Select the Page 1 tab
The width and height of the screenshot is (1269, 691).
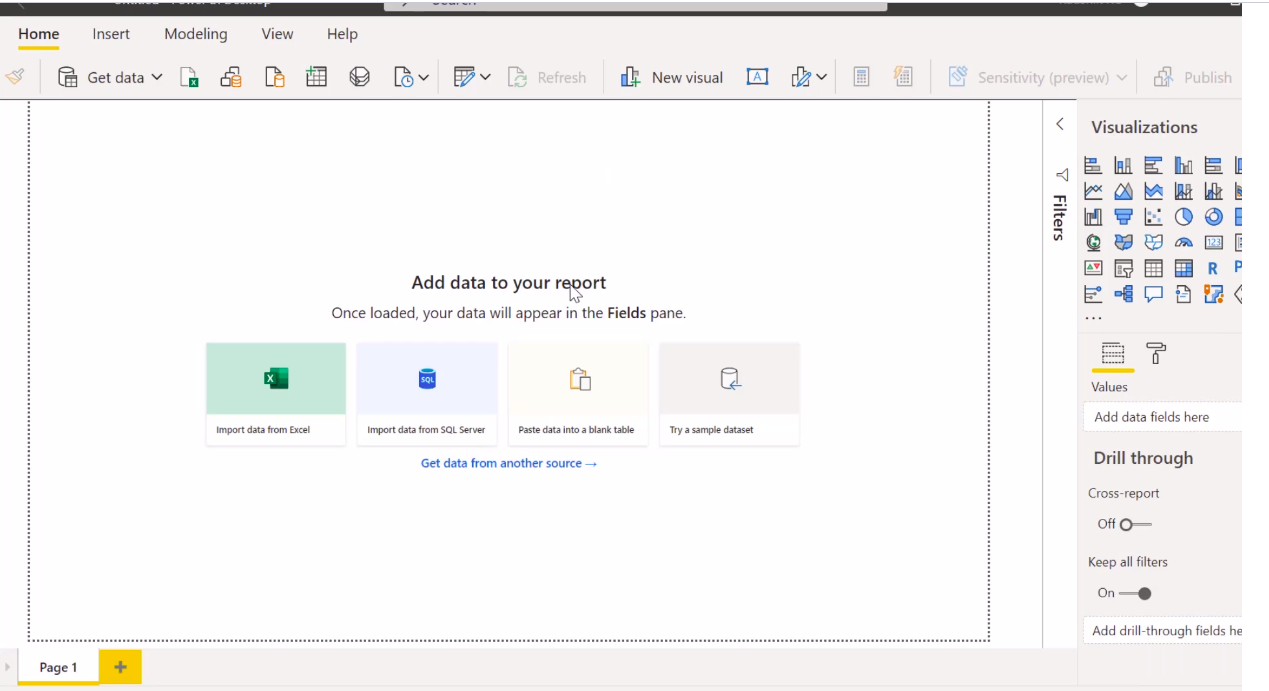coord(58,667)
